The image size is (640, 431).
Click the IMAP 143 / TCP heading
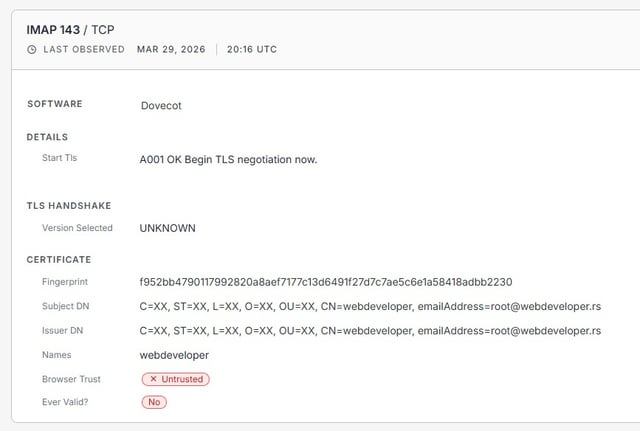[x=70, y=29]
